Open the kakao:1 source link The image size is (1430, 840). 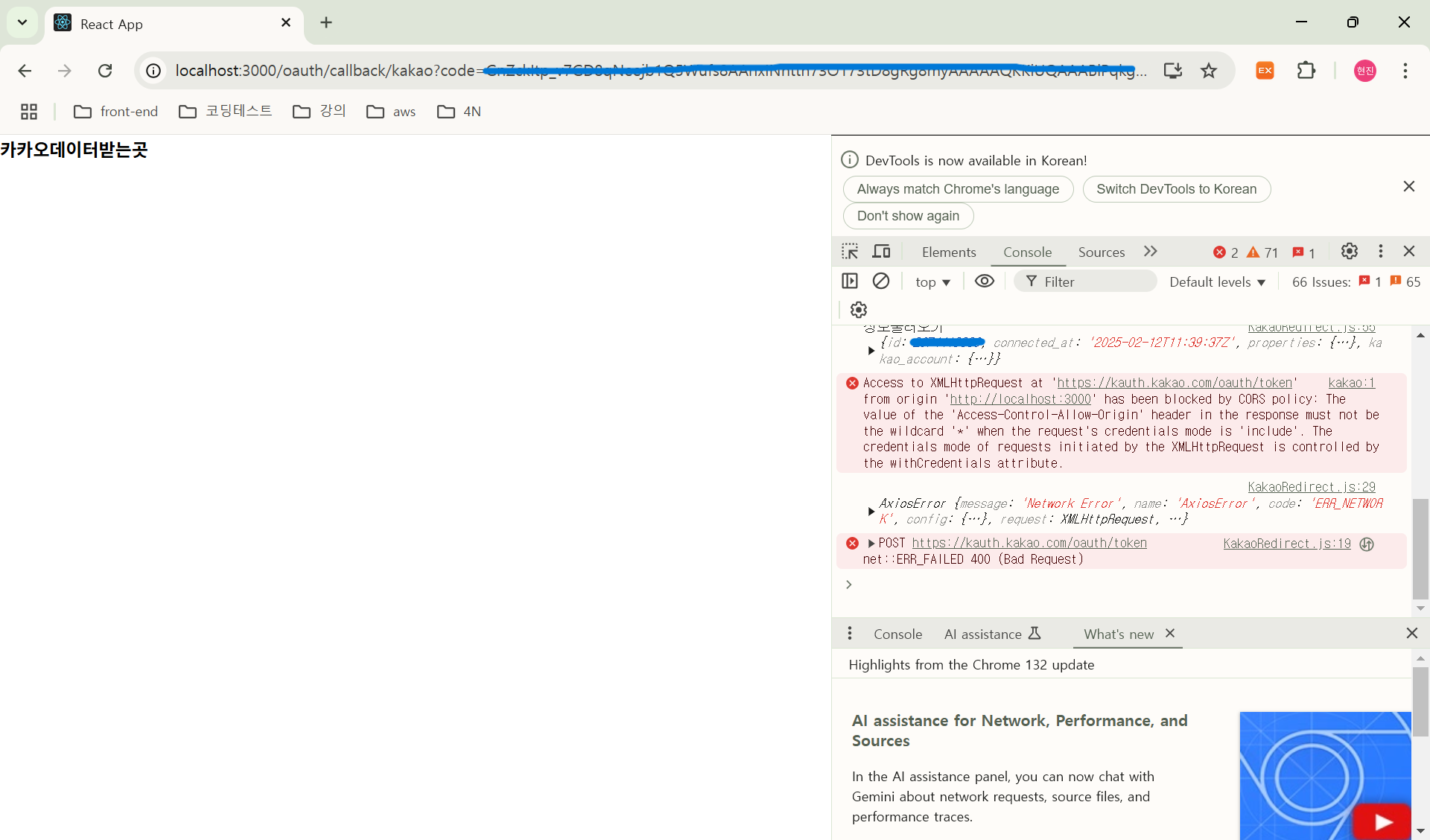pyautogui.click(x=1352, y=383)
